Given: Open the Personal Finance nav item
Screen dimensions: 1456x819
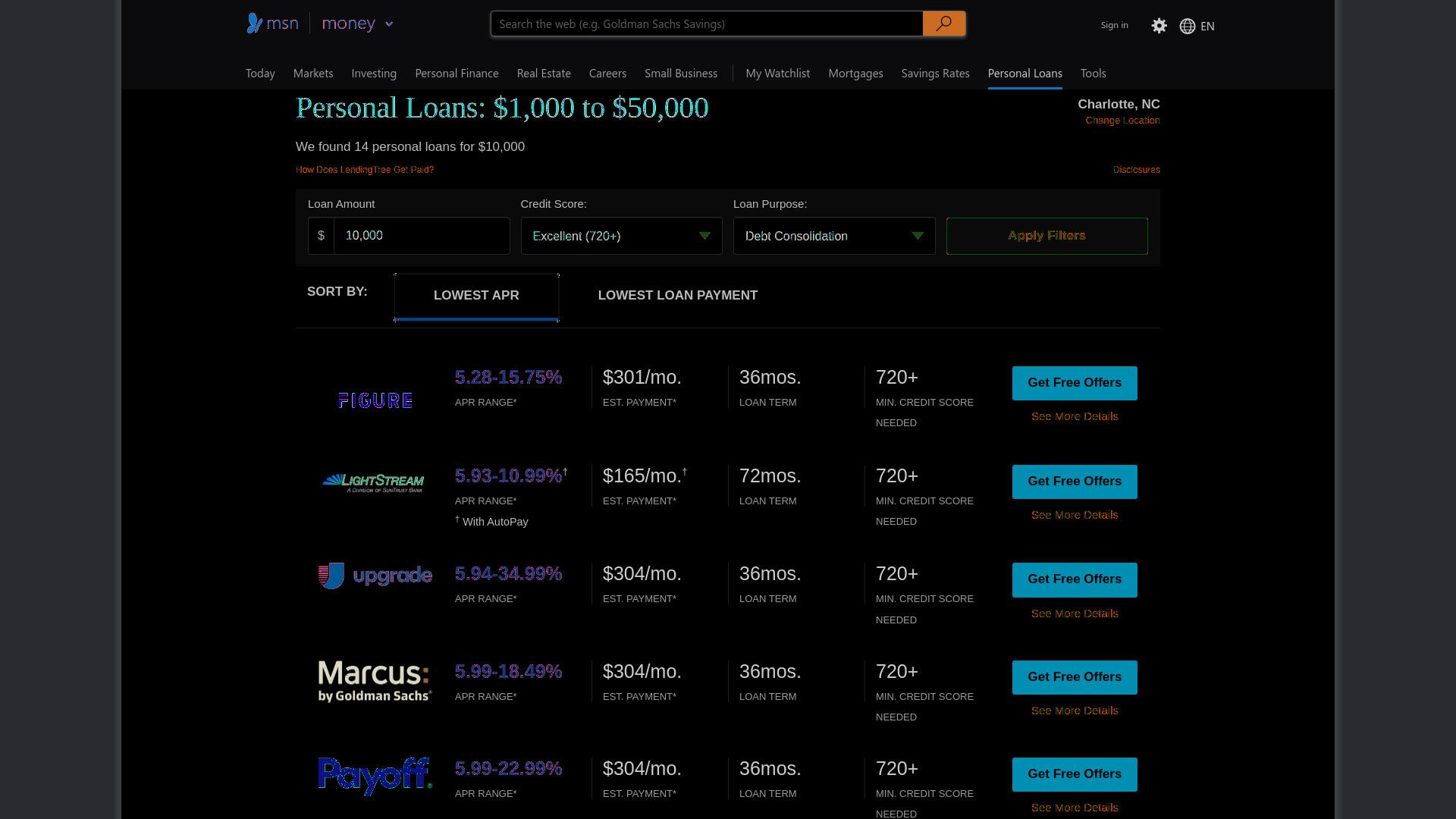Looking at the screenshot, I should pyautogui.click(x=457, y=74).
